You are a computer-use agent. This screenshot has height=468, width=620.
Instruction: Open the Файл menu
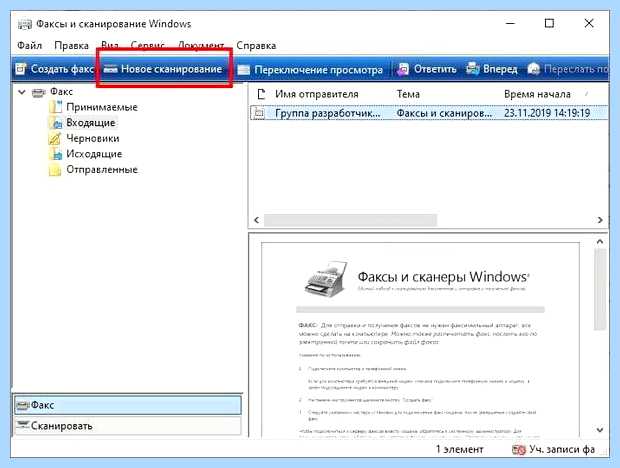click(29, 45)
